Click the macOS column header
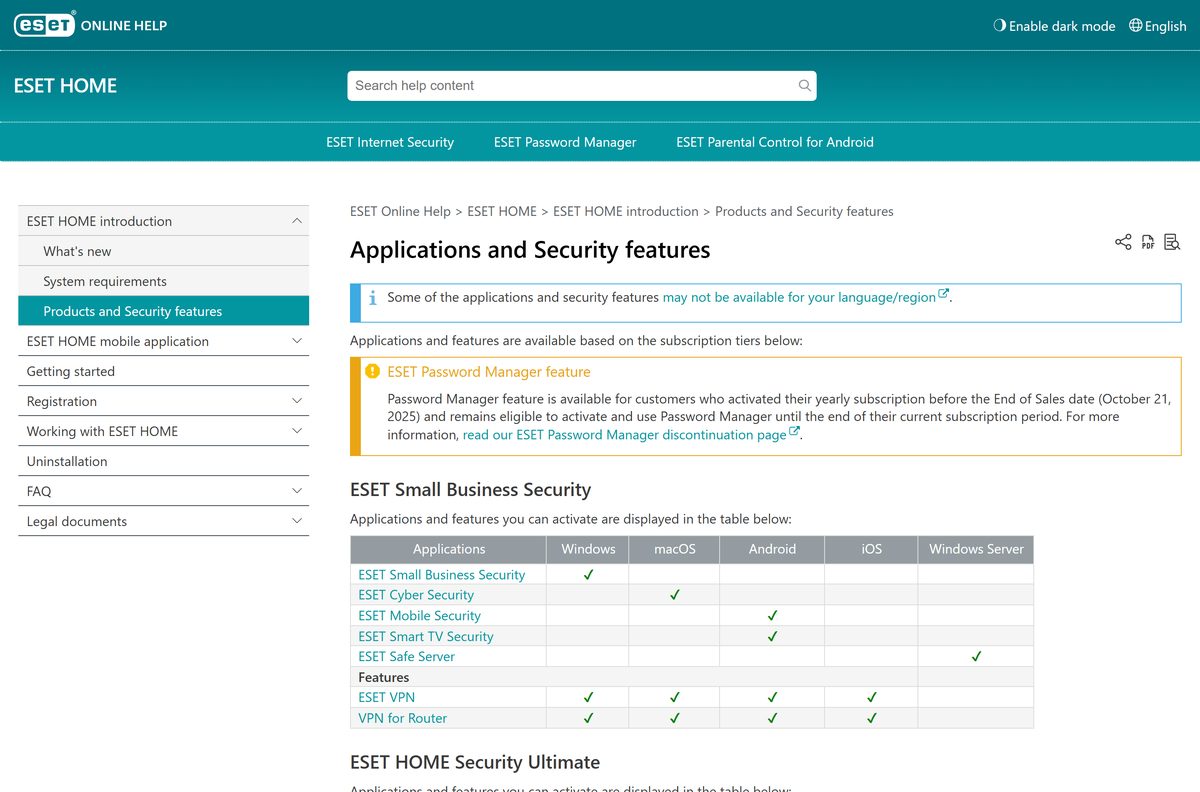1200x792 pixels. tap(675, 549)
